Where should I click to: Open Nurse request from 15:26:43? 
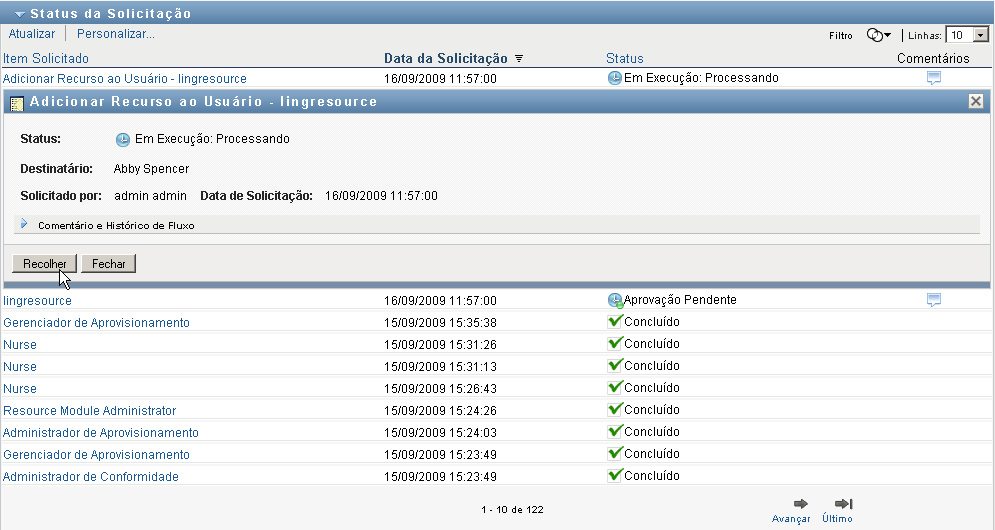(x=20, y=388)
